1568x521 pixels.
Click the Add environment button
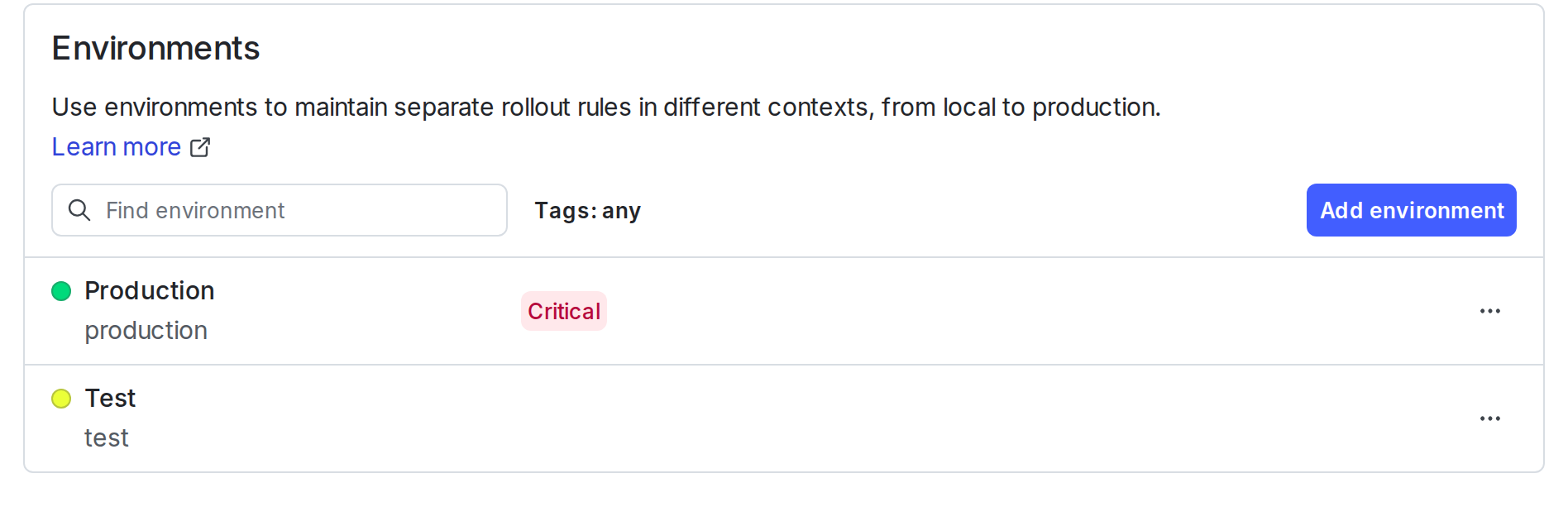tap(1411, 210)
